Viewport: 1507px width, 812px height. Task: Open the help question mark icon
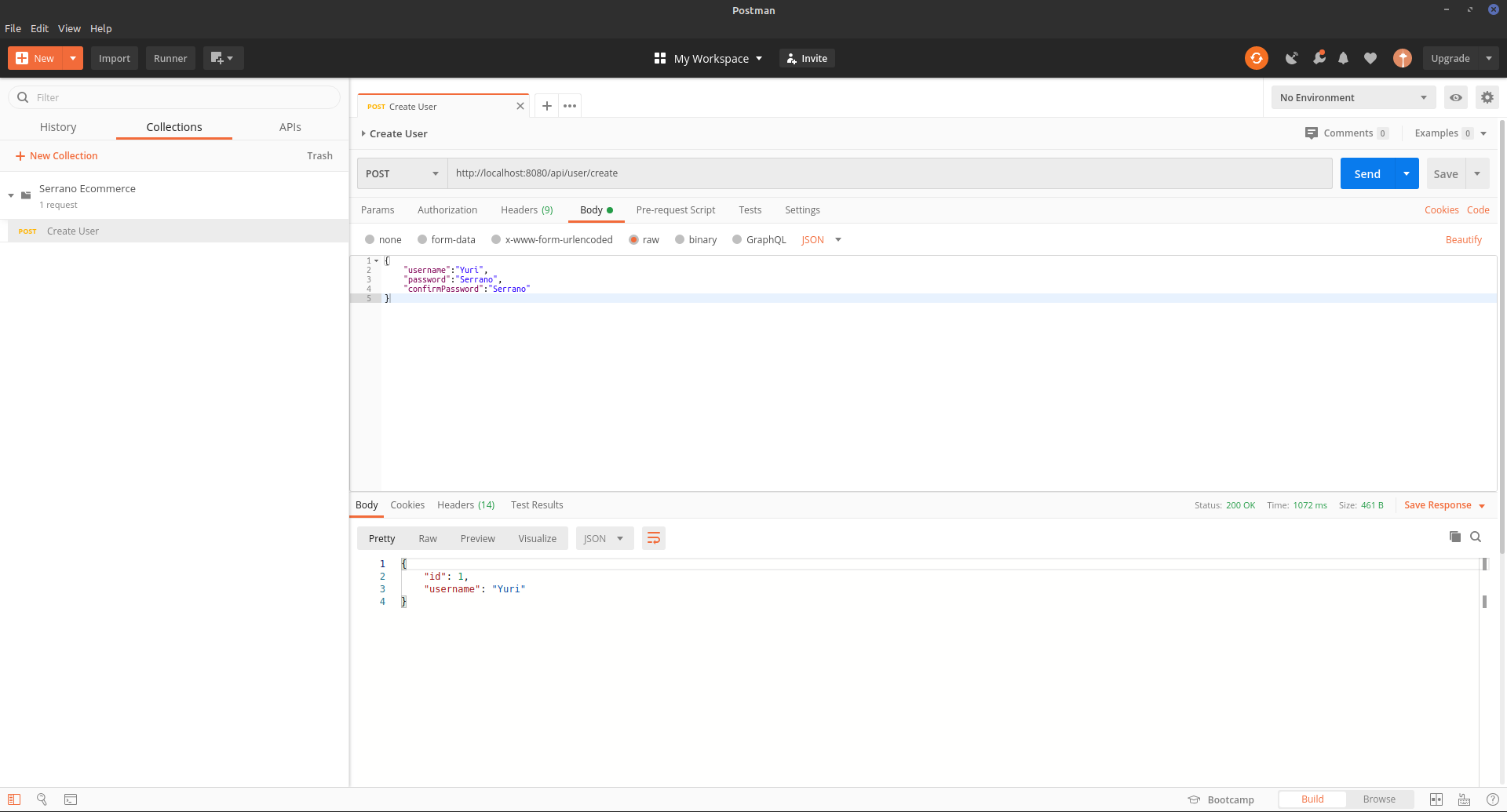click(x=1493, y=799)
